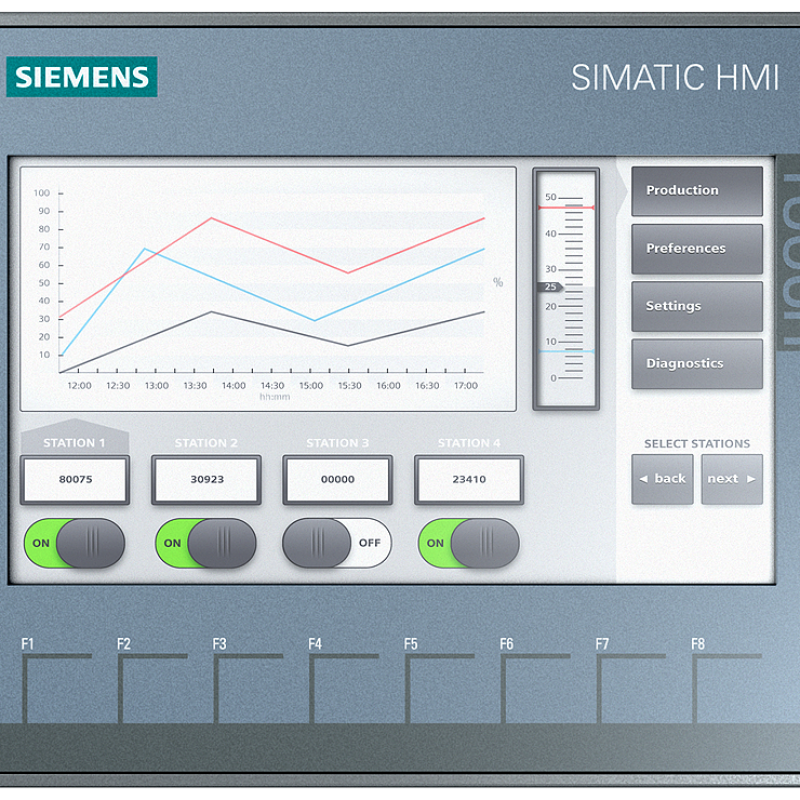The height and width of the screenshot is (800, 800).
Task: Open the Preferences menu
Action: tap(696, 249)
